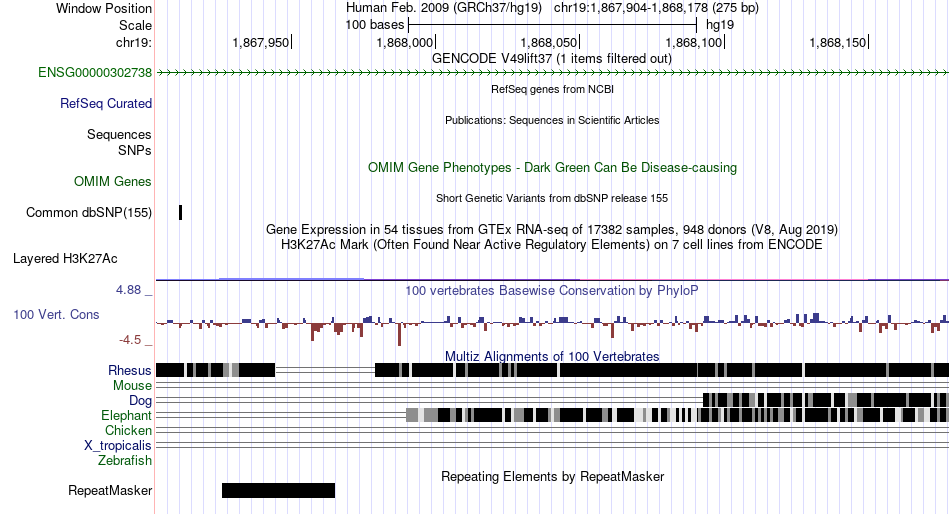
Task: Click the RefSeq genes from NCBI title
Action: pos(552,89)
